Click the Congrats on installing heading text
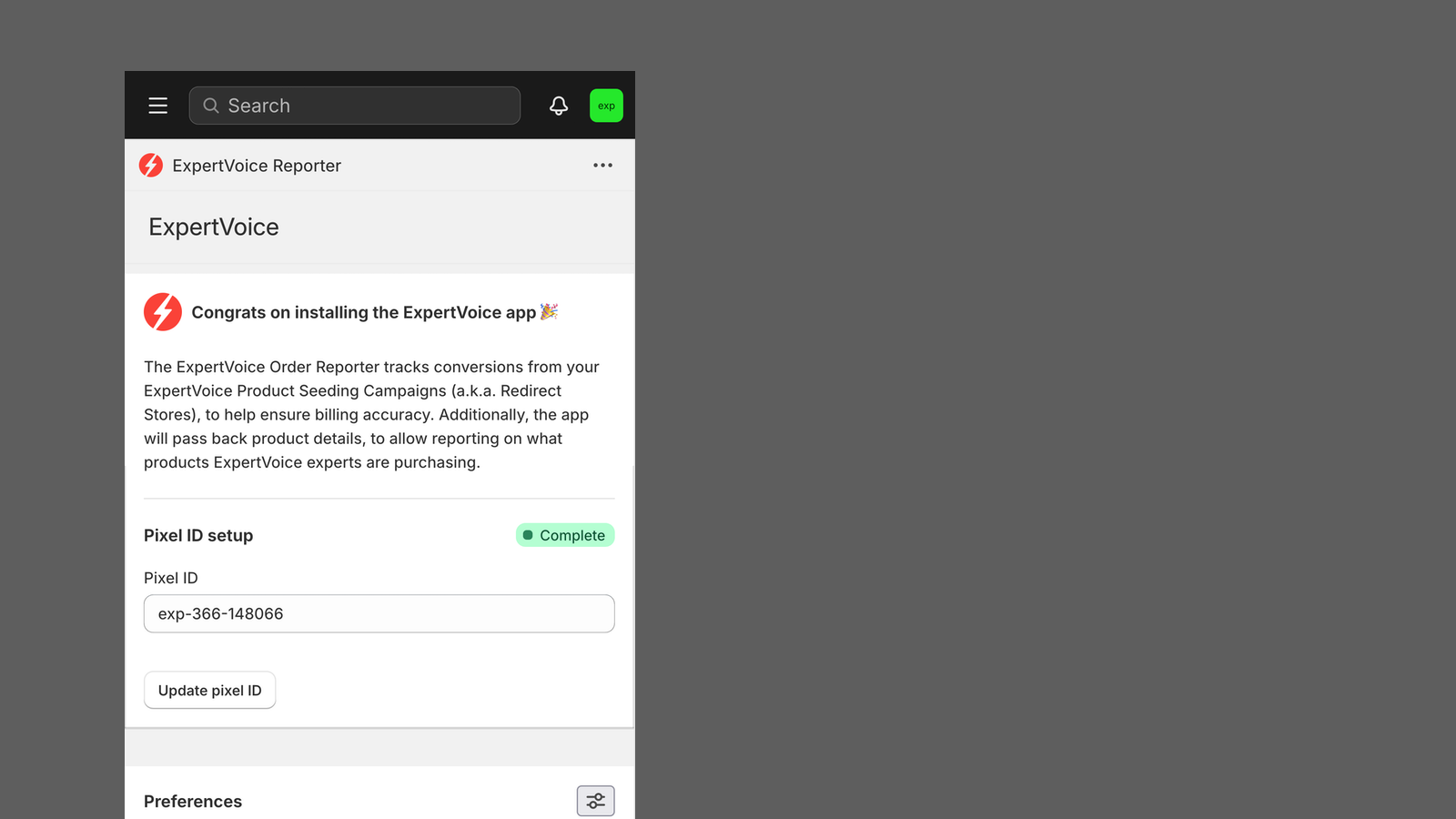 coord(364,312)
